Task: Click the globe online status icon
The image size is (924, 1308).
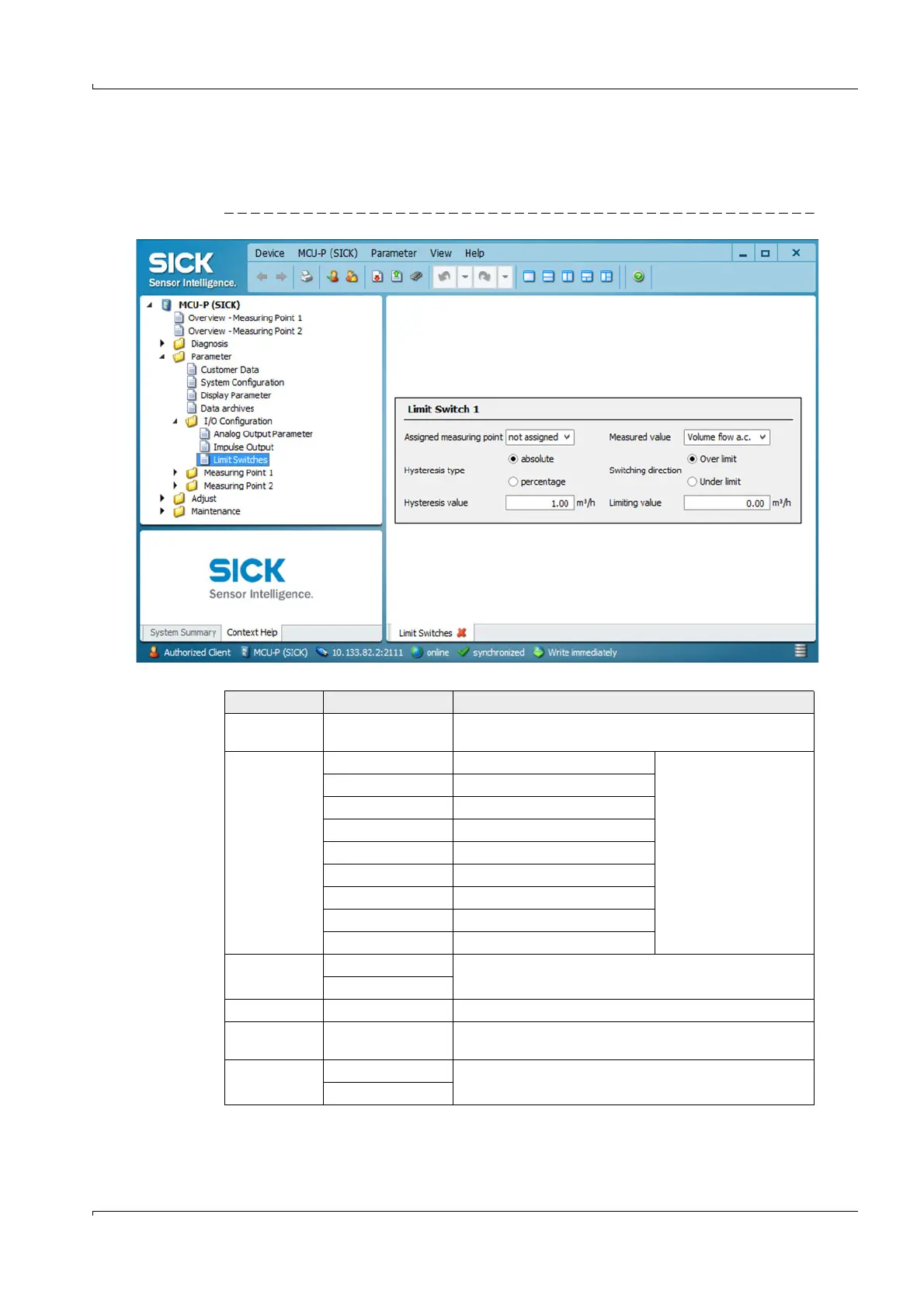Action: point(417,652)
